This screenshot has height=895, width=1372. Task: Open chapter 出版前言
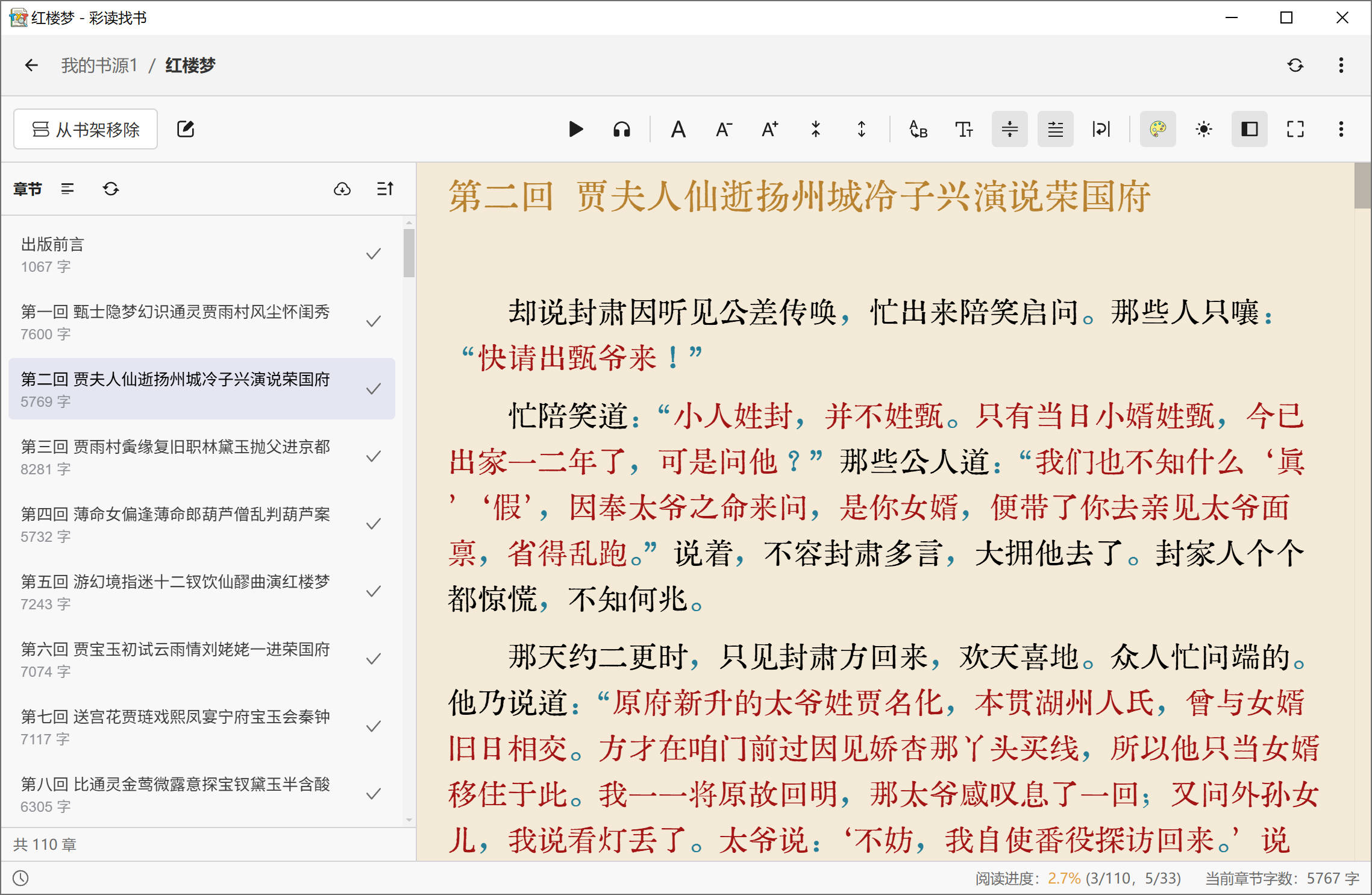[202, 254]
